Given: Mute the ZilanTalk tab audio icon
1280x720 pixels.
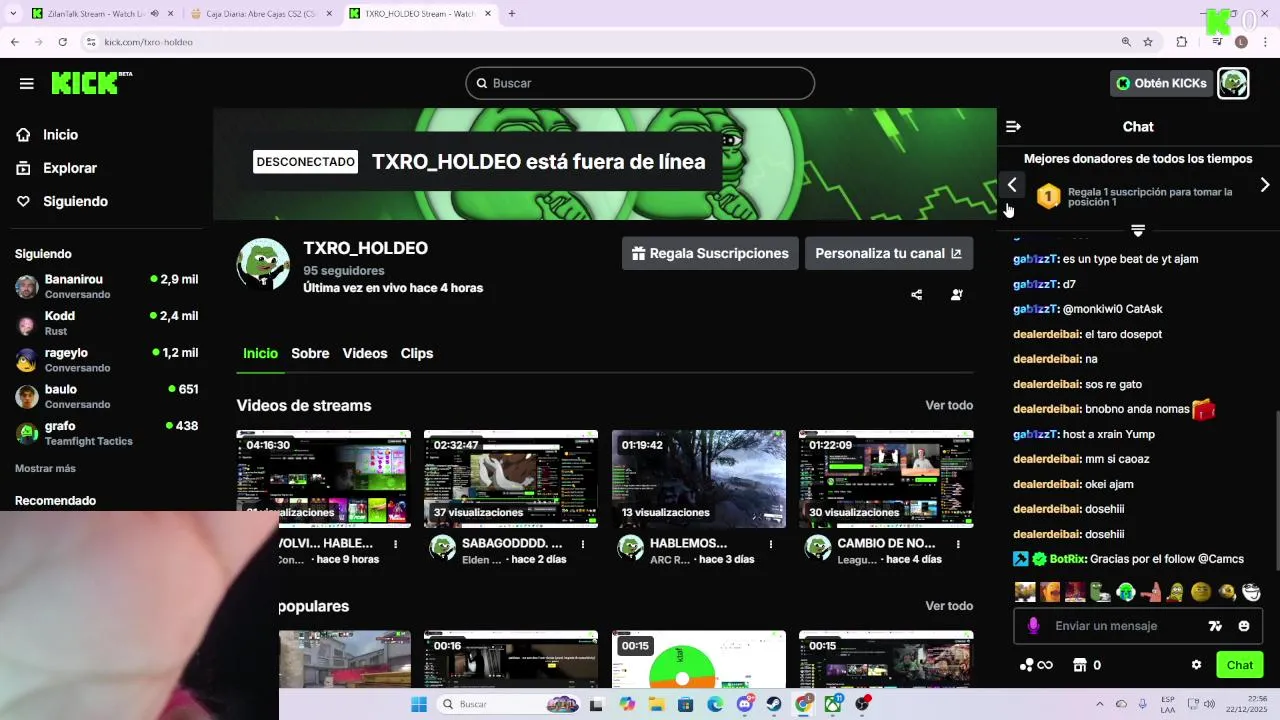Looking at the screenshot, I should (154, 14).
